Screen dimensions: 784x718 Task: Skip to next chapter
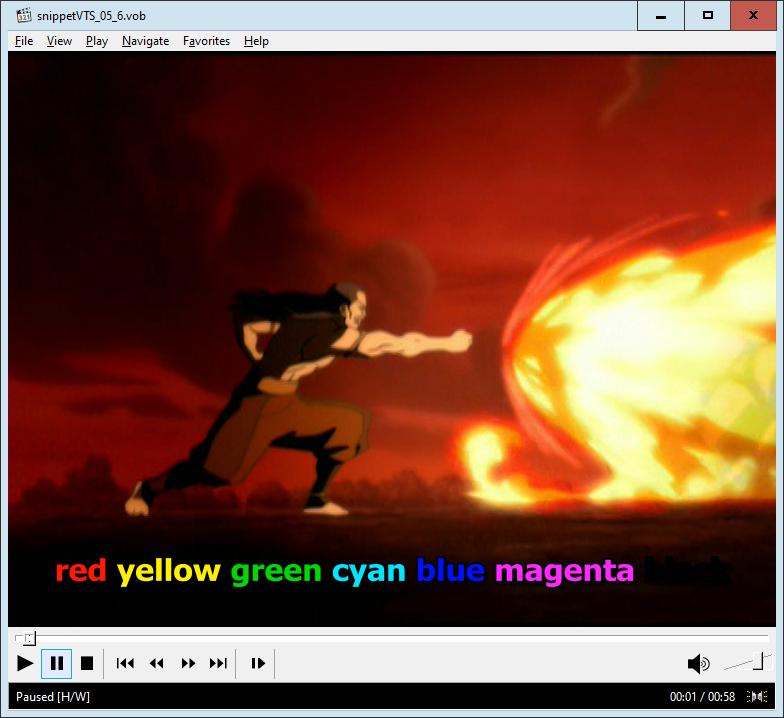pos(218,664)
